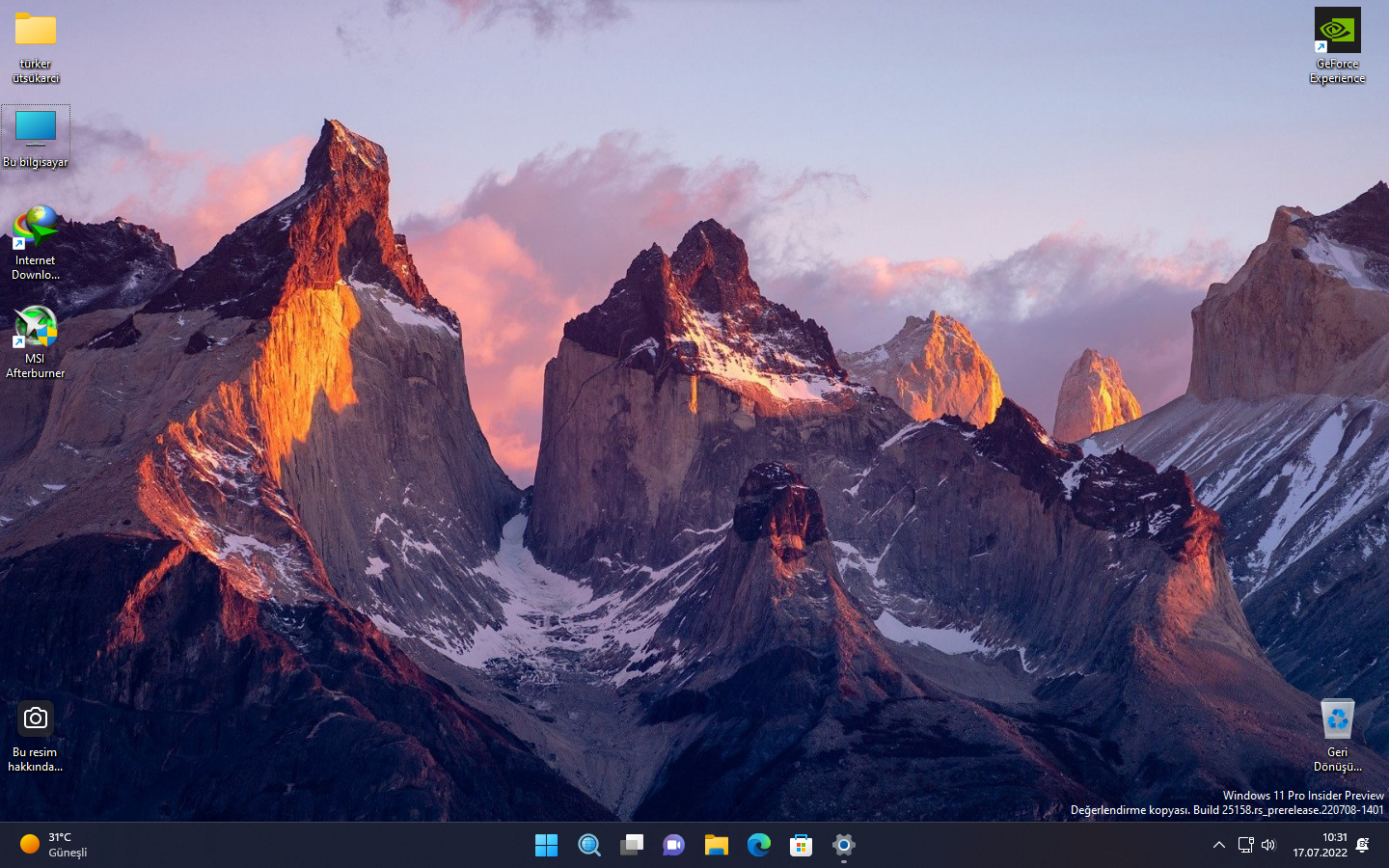Viewport: 1389px width, 868px height.
Task: Open Settings gear on the taskbar
Action: (x=843, y=845)
